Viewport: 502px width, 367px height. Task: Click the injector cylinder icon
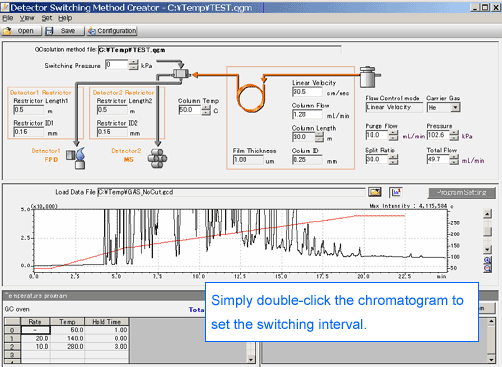coord(370,77)
